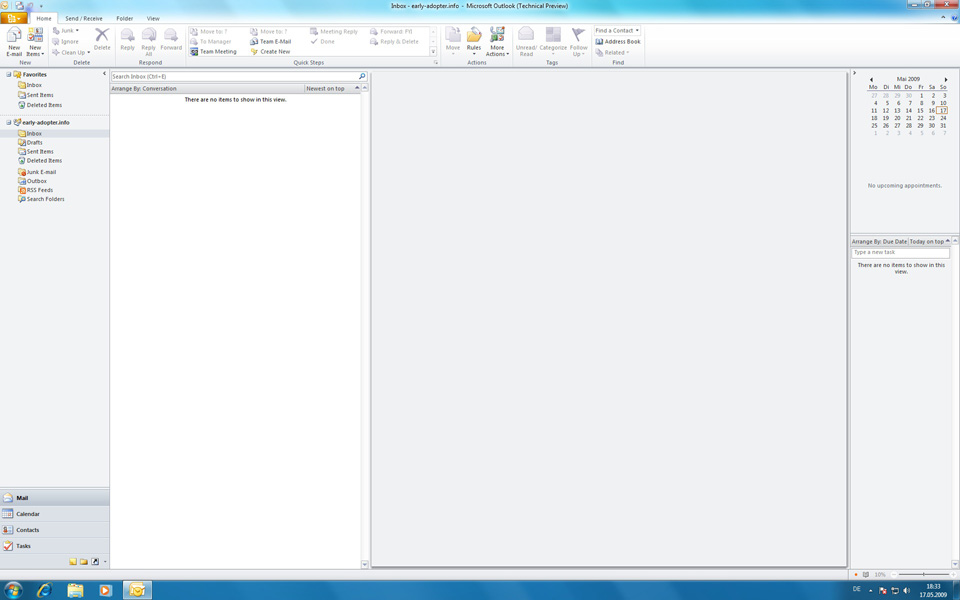This screenshot has height=600, width=960.
Task: Click the Windows Start orb
Action: click(12, 590)
